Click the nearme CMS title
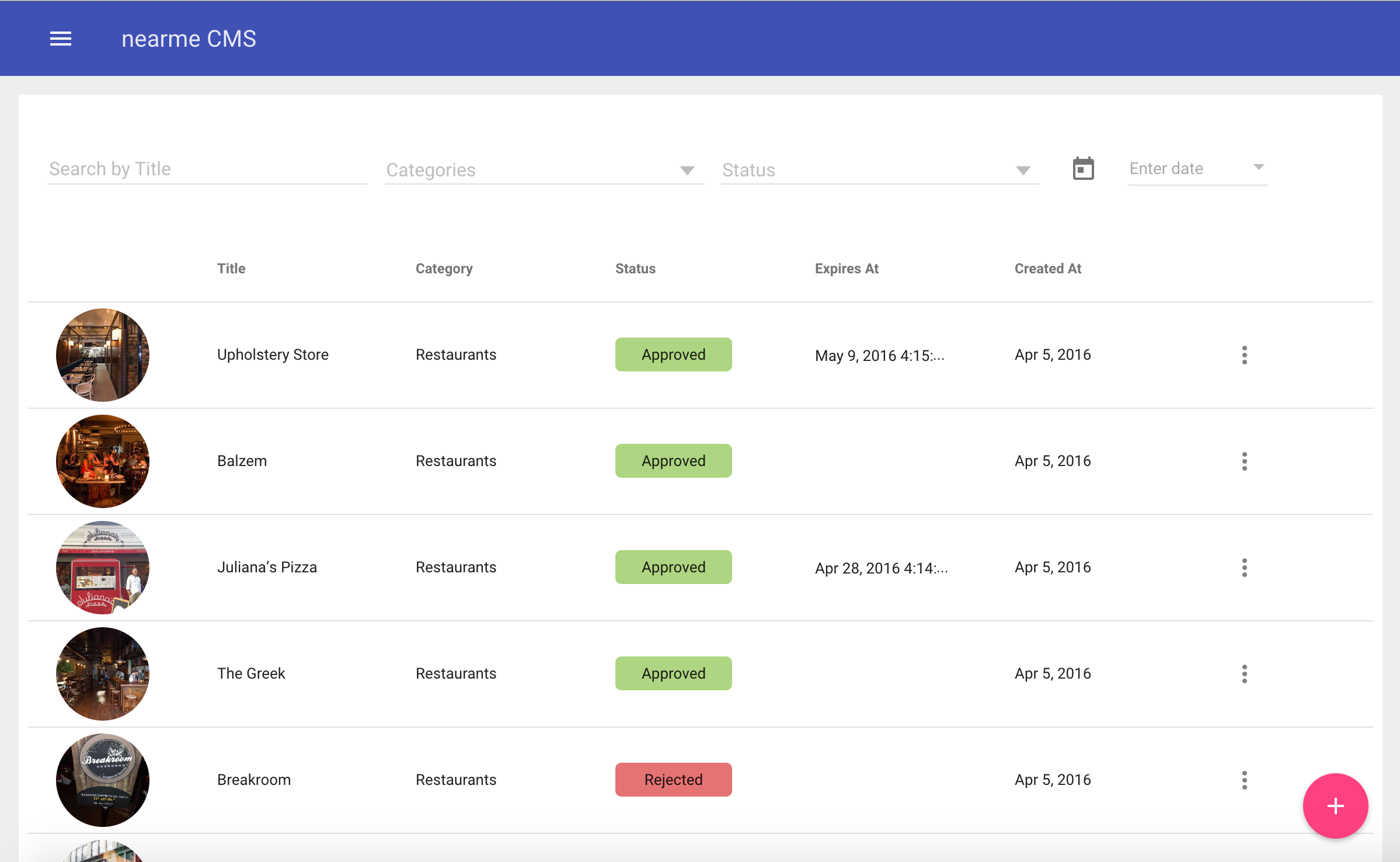1400x862 pixels. pos(189,39)
